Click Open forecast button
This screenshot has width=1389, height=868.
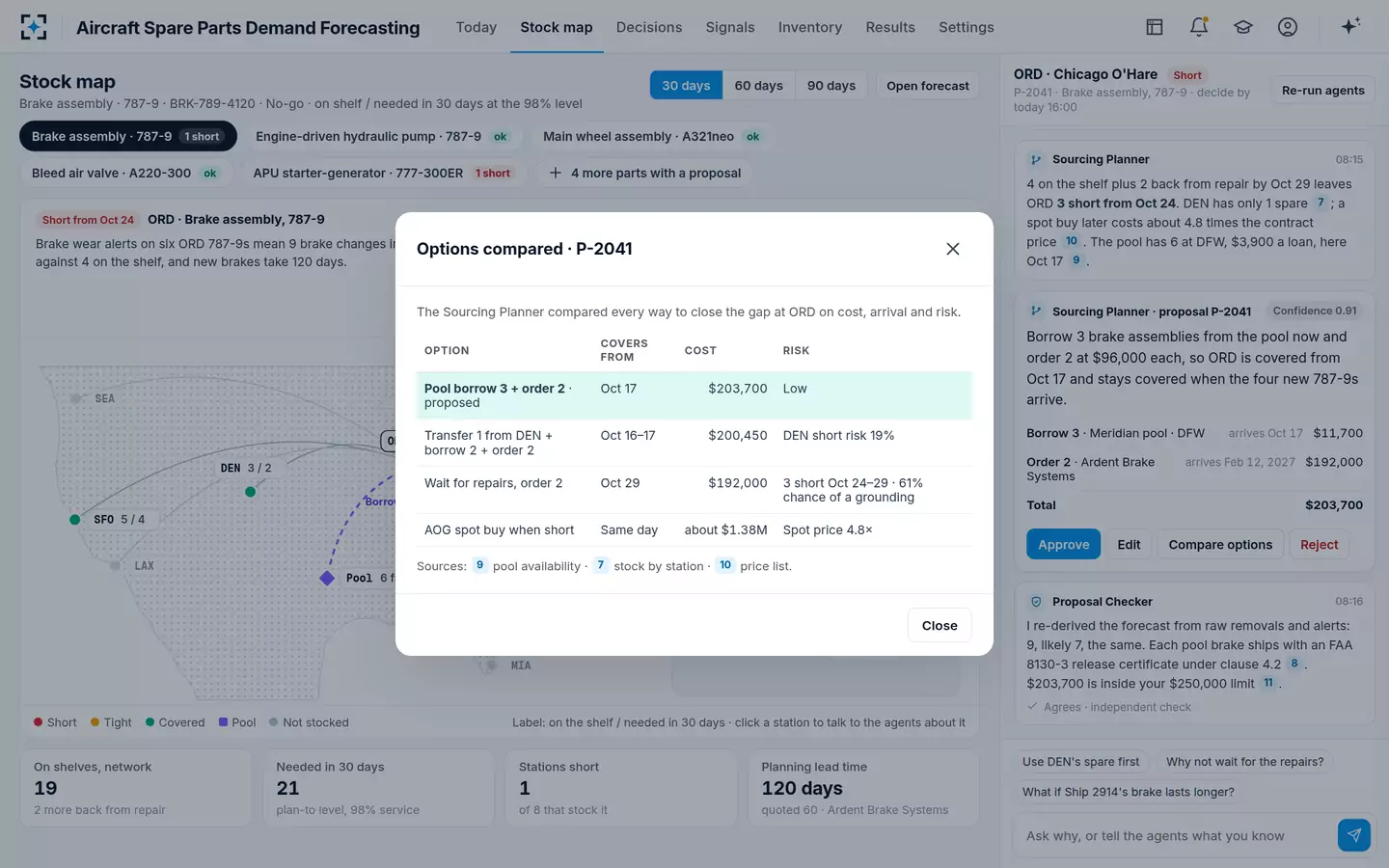click(x=928, y=86)
